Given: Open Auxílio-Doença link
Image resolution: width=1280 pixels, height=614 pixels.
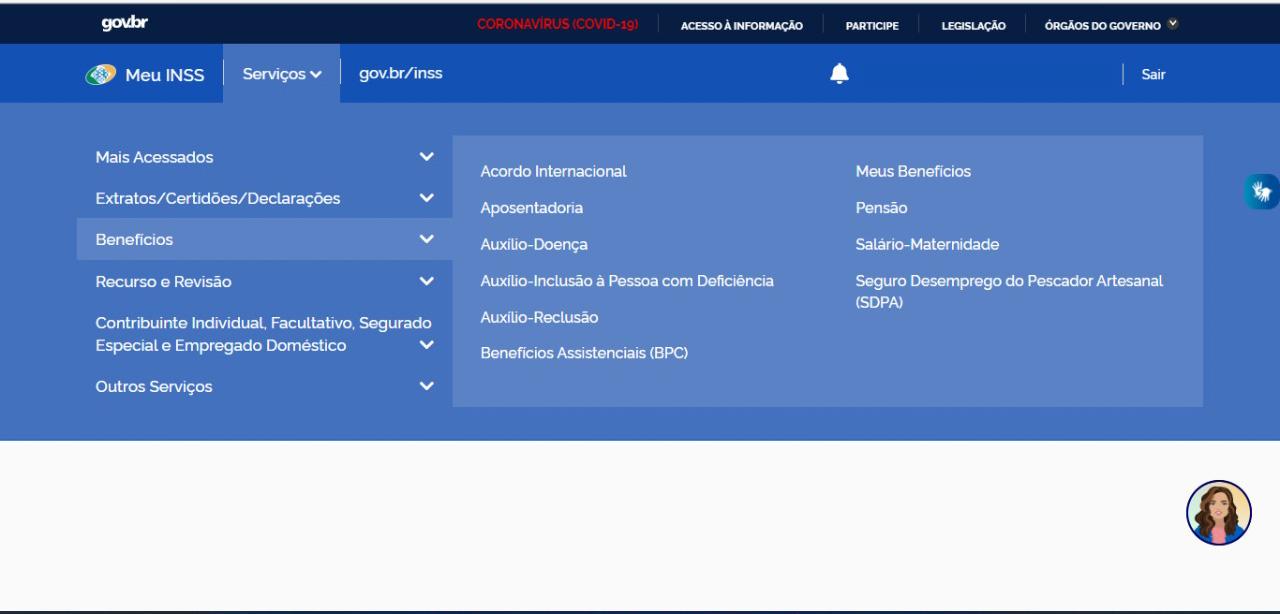Looking at the screenshot, I should (534, 244).
